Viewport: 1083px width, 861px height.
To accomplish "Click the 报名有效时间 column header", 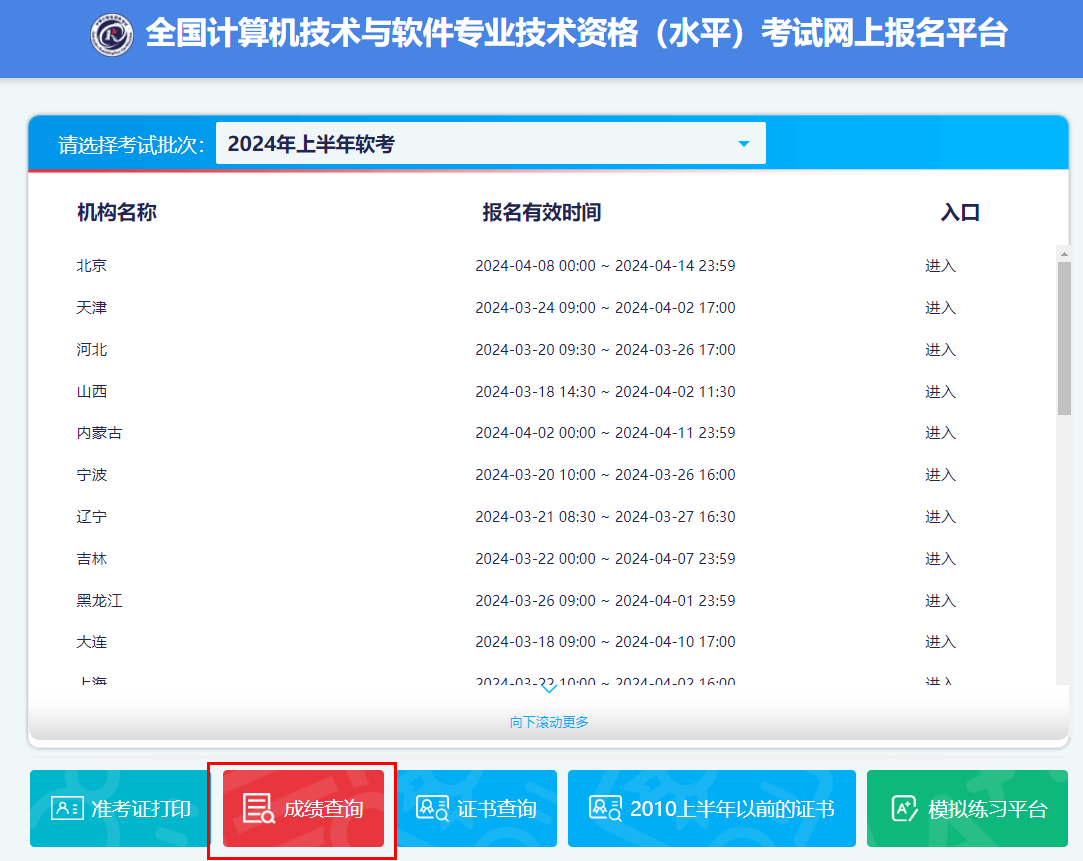I will click(x=542, y=212).
